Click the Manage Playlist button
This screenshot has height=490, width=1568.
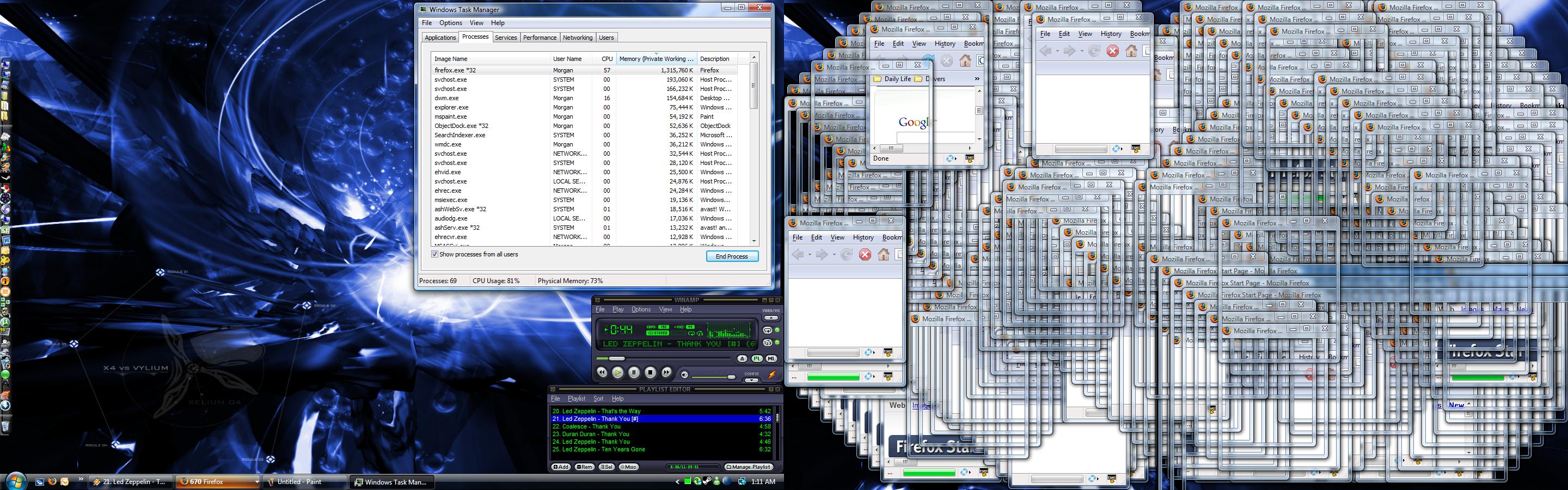(x=748, y=467)
